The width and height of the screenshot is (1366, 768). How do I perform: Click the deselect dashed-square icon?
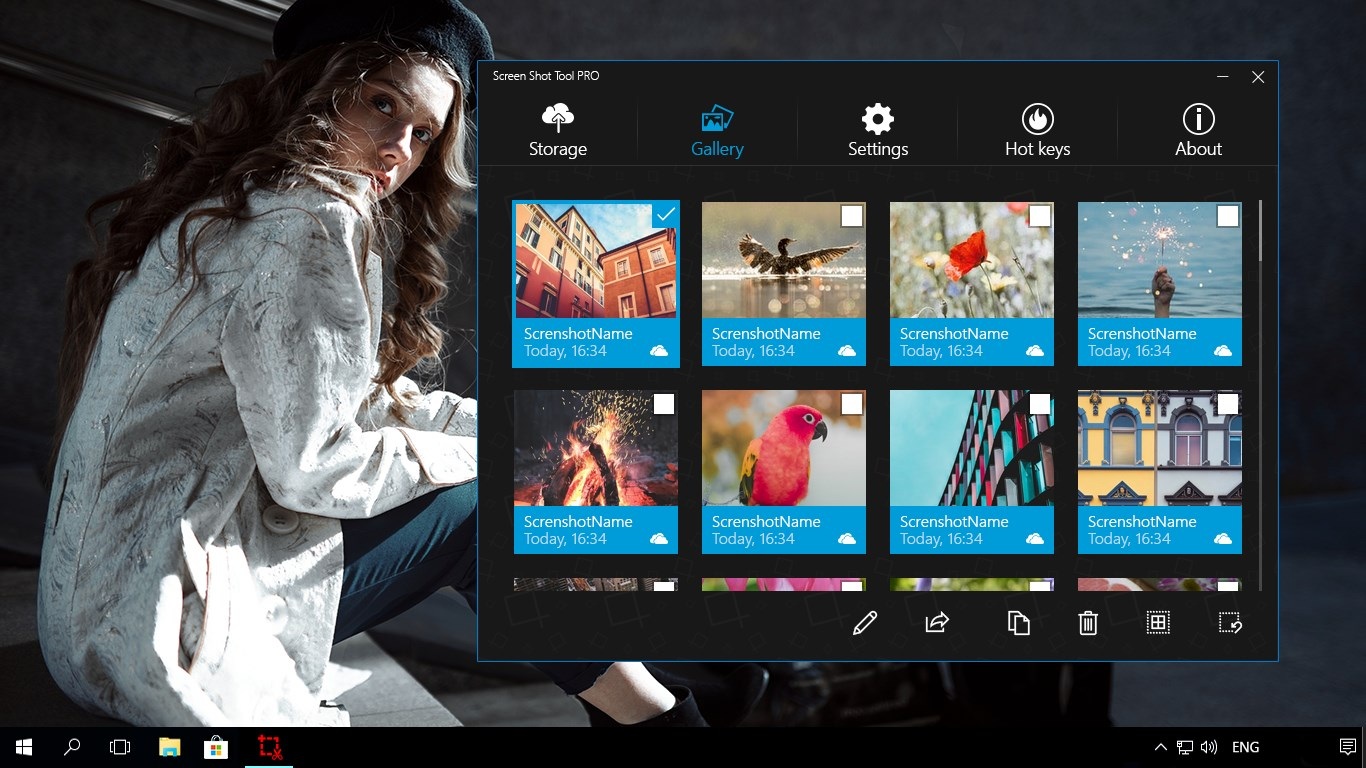[x=1230, y=623]
